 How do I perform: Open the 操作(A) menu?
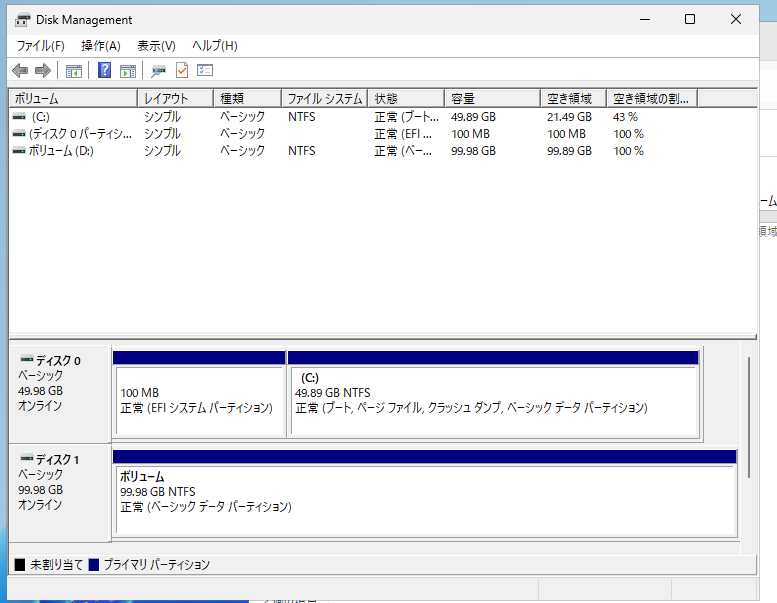100,46
